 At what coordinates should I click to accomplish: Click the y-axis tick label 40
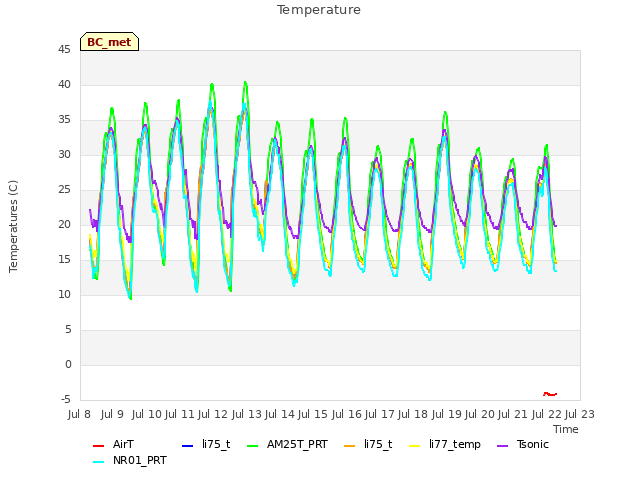(64, 84)
